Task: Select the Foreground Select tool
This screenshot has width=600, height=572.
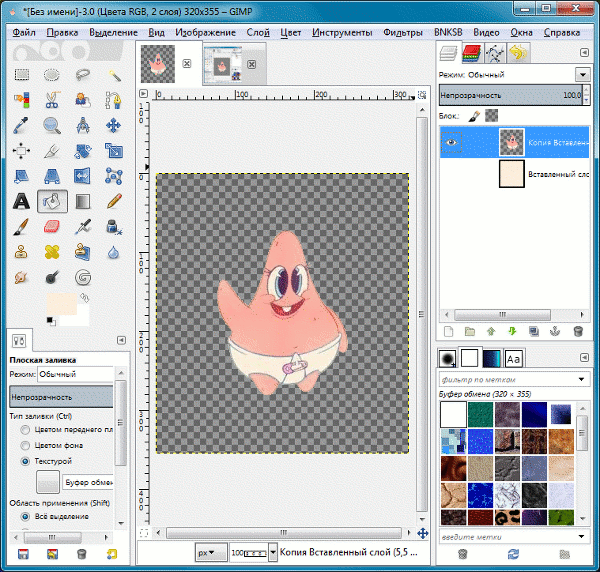Action: 83,99
